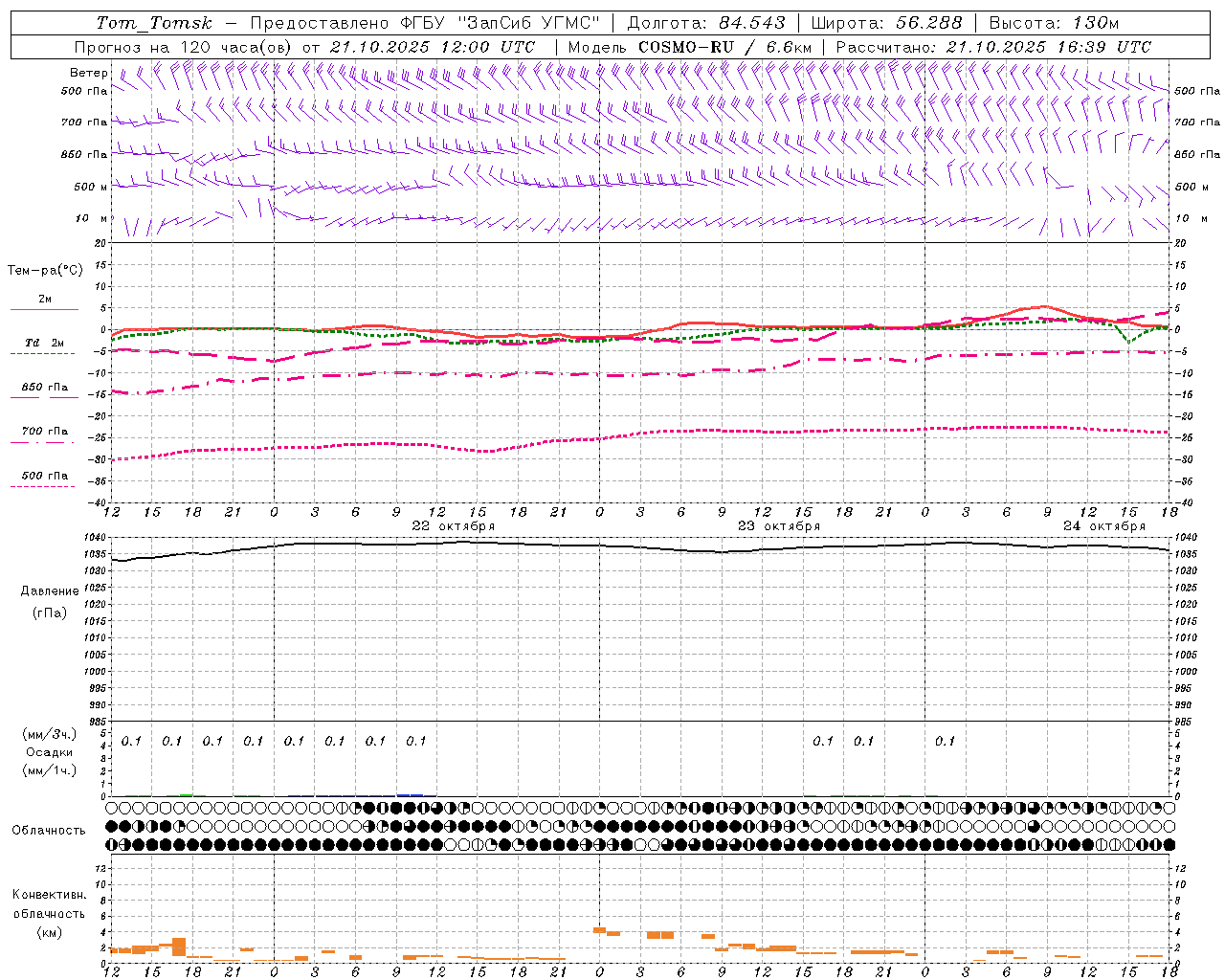Click the red solid 2м legend line
Viewport: 1225px width, 980px height.
[45, 309]
